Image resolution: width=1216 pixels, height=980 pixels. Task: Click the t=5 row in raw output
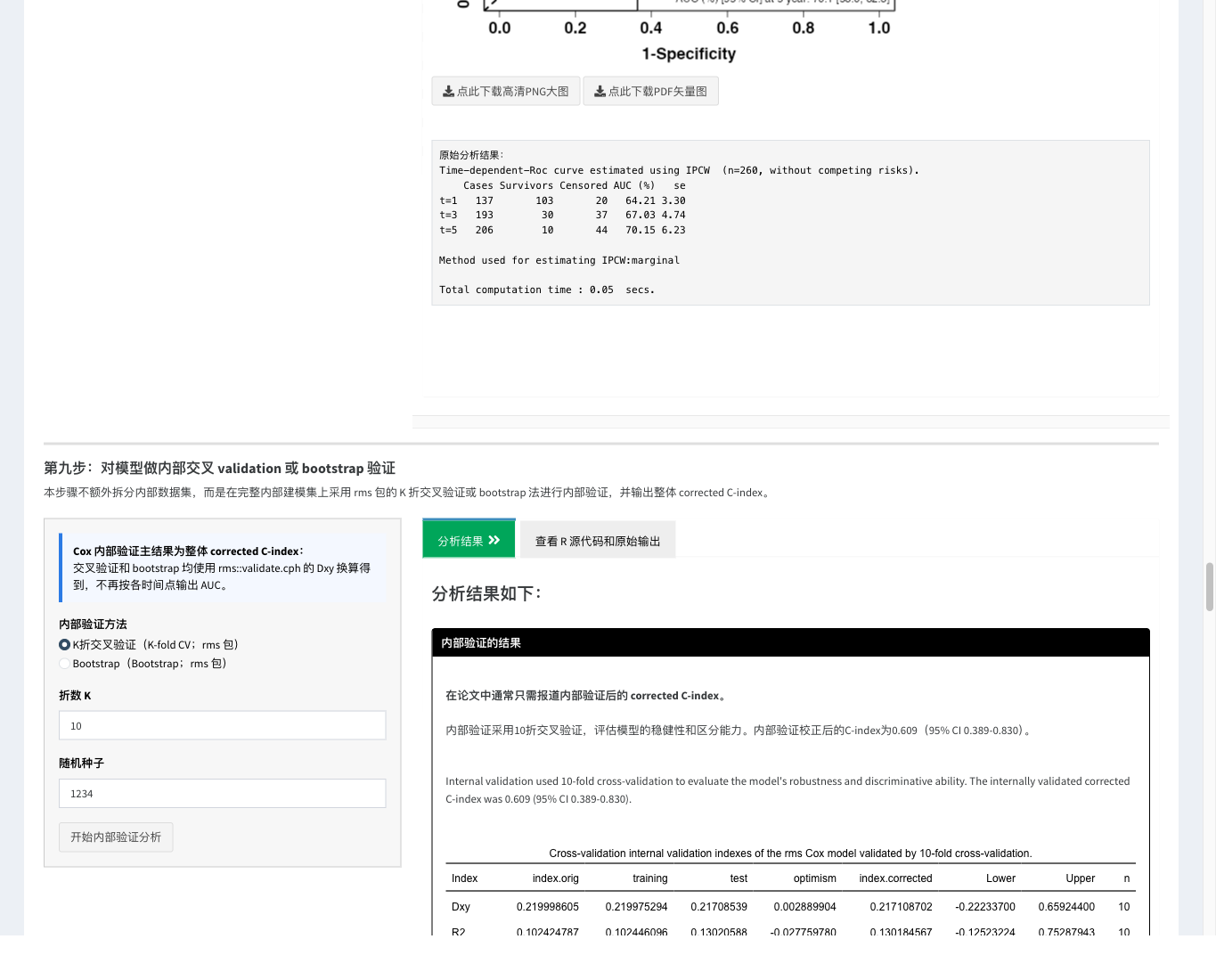pyautogui.click(x=562, y=230)
